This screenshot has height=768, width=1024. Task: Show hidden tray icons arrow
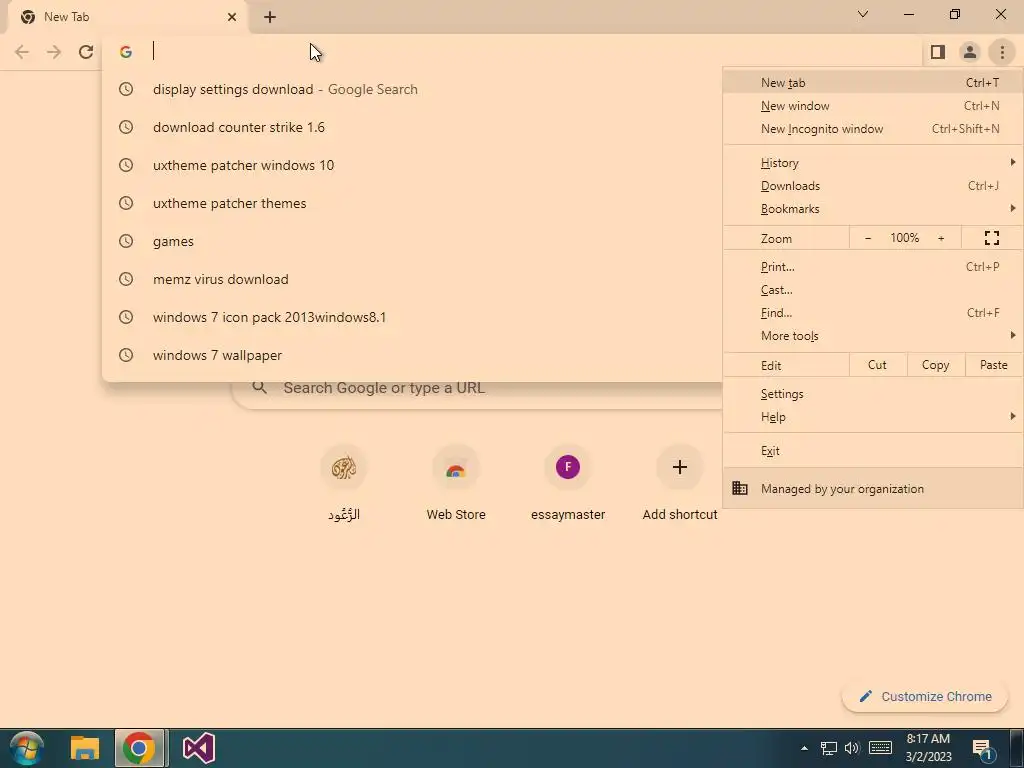pos(805,748)
